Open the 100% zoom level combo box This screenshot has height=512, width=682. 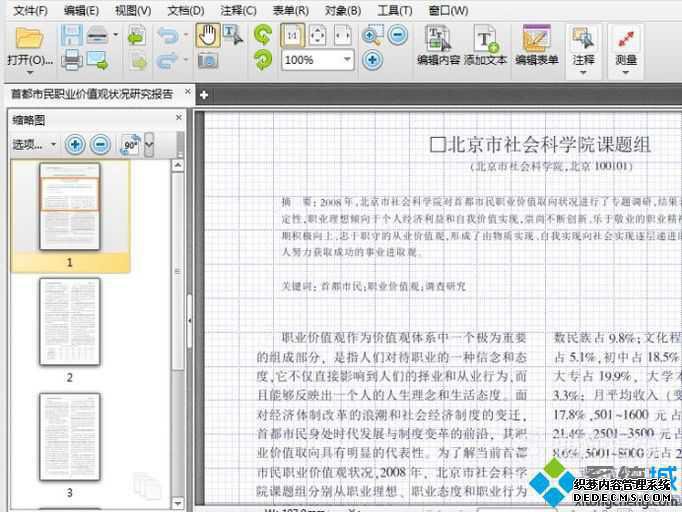(318, 60)
